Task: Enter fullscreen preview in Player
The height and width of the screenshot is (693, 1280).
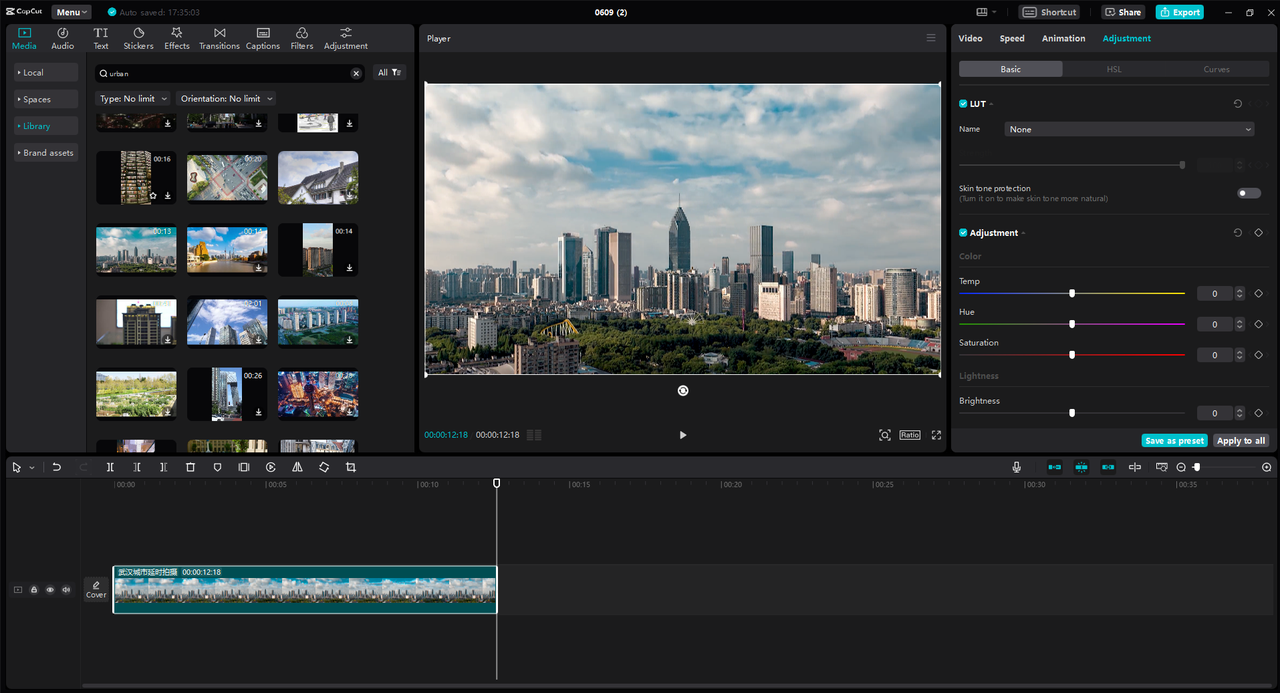Action: (936, 435)
